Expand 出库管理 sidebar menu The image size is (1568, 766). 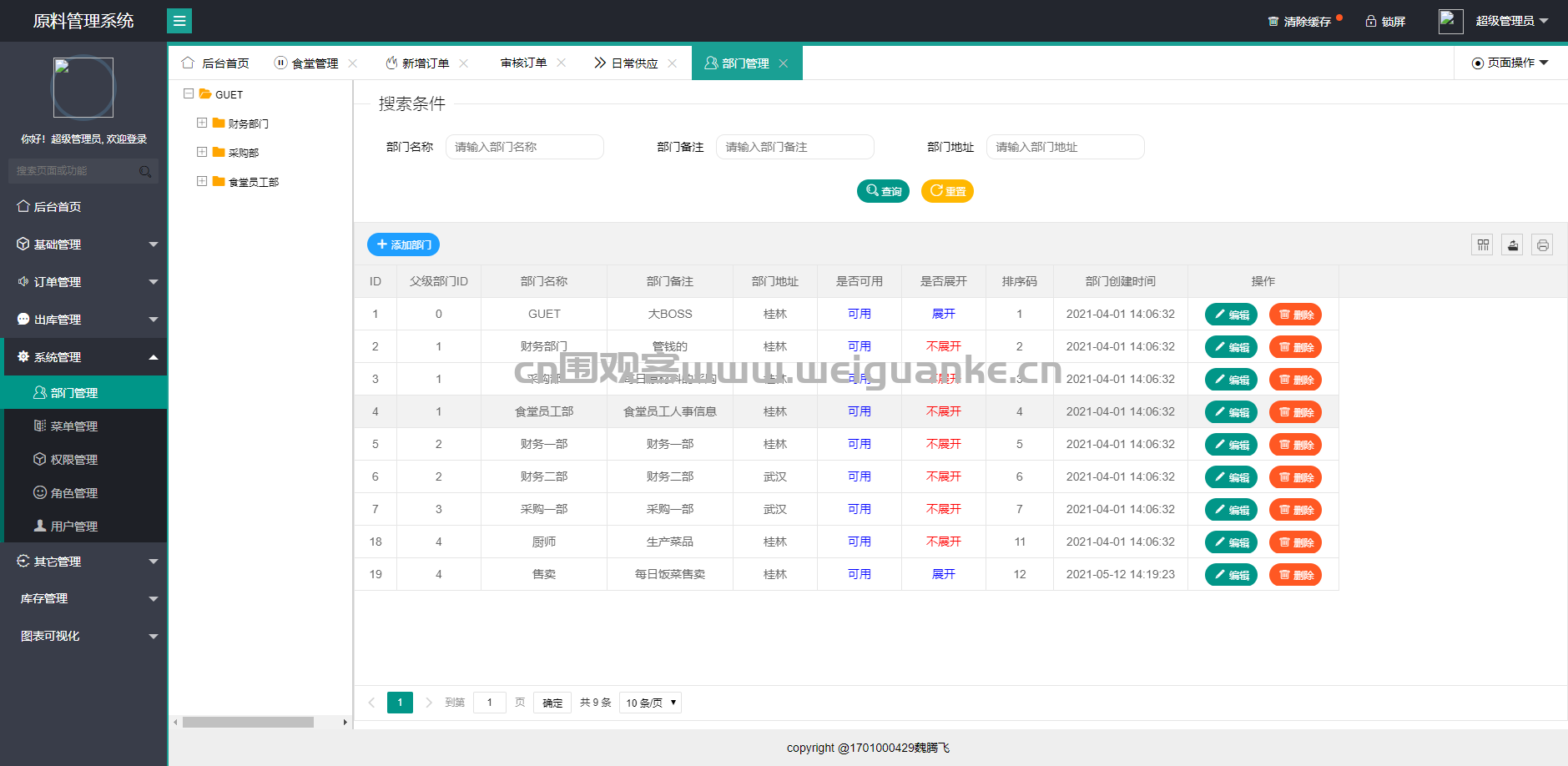pos(83,320)
